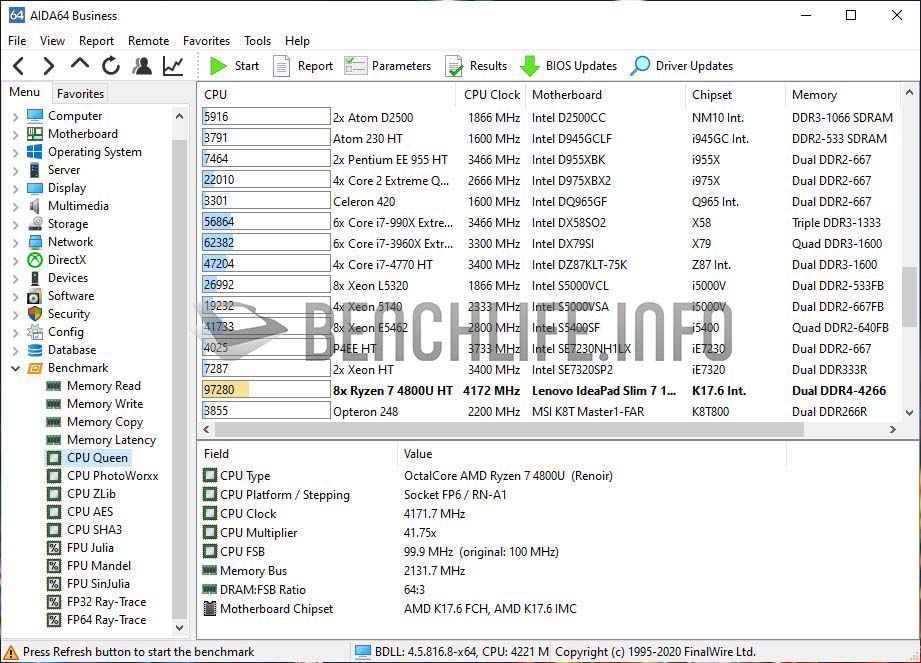Switch to the Favorites tab in sidebar
Image resolution: width=921 pixels, height=663 pixels.
[x=80, y=93]
